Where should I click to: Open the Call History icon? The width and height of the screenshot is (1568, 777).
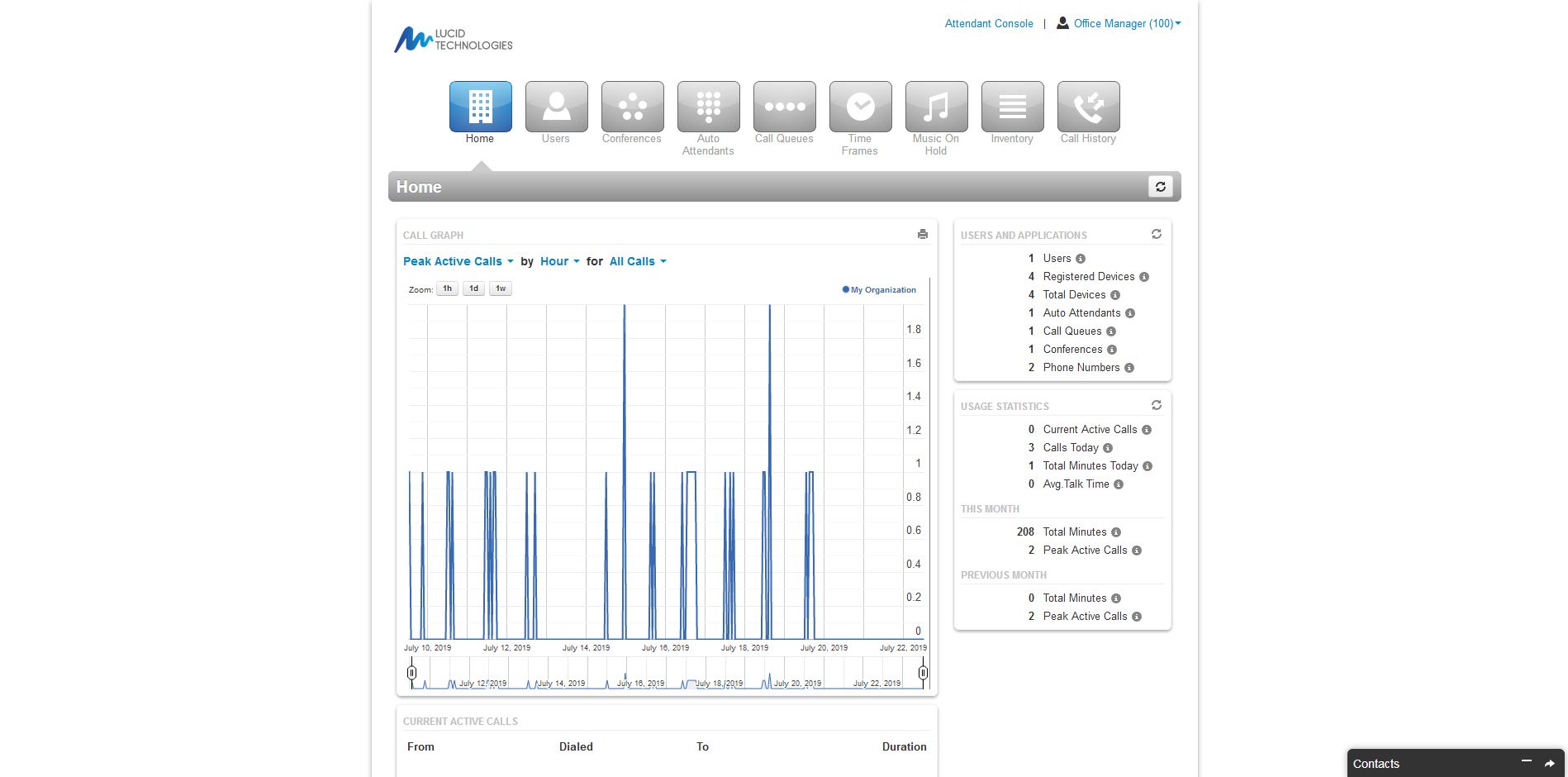pos(1088,107)
